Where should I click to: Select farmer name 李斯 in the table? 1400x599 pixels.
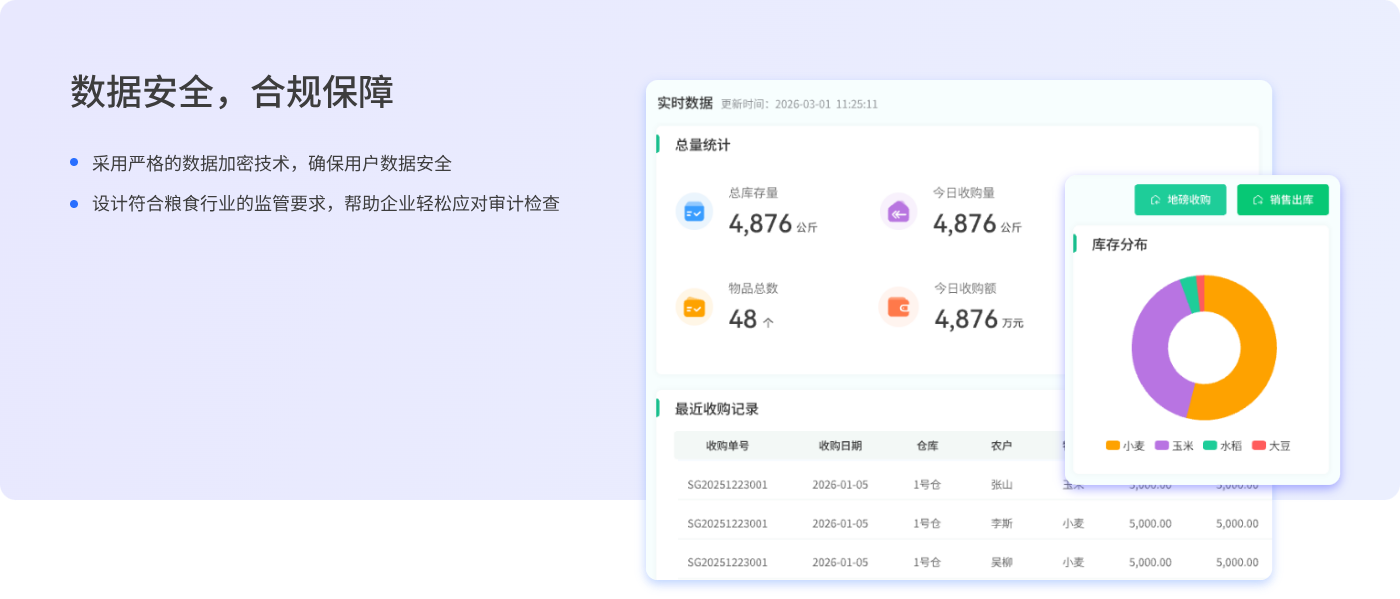click(x=1001, y=523)
